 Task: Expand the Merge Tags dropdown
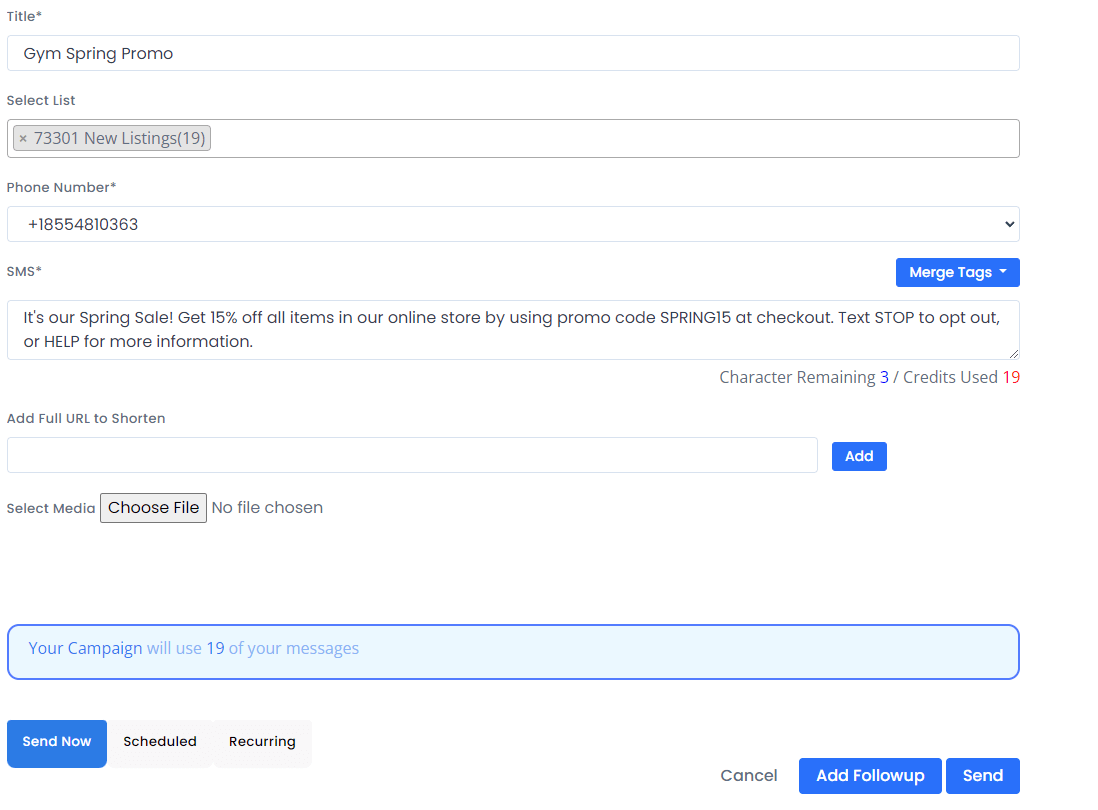pyautogui.click(x=957, y=272)
